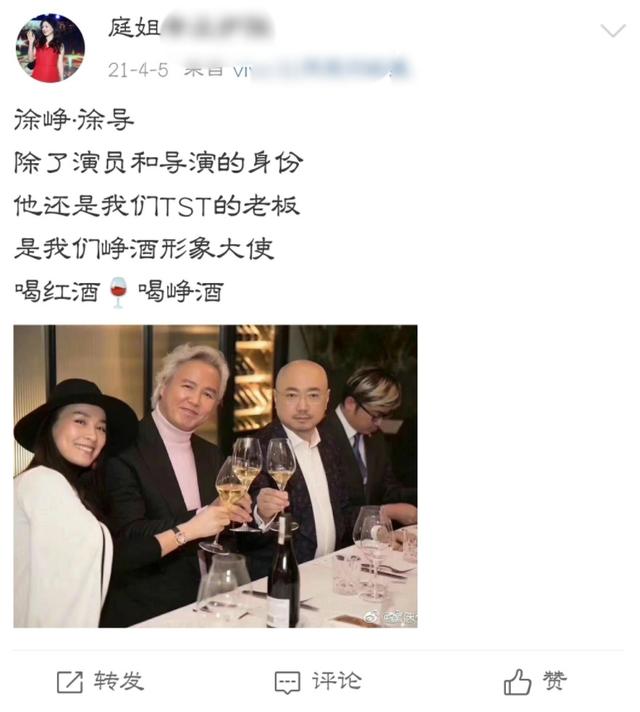Expand the post options chevron
This screenshot has width=640, height=712.
coord(613,31)
